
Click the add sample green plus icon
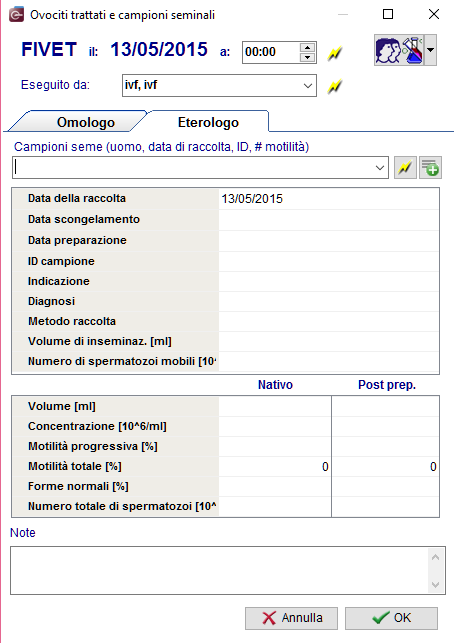(x=430, y=168)
